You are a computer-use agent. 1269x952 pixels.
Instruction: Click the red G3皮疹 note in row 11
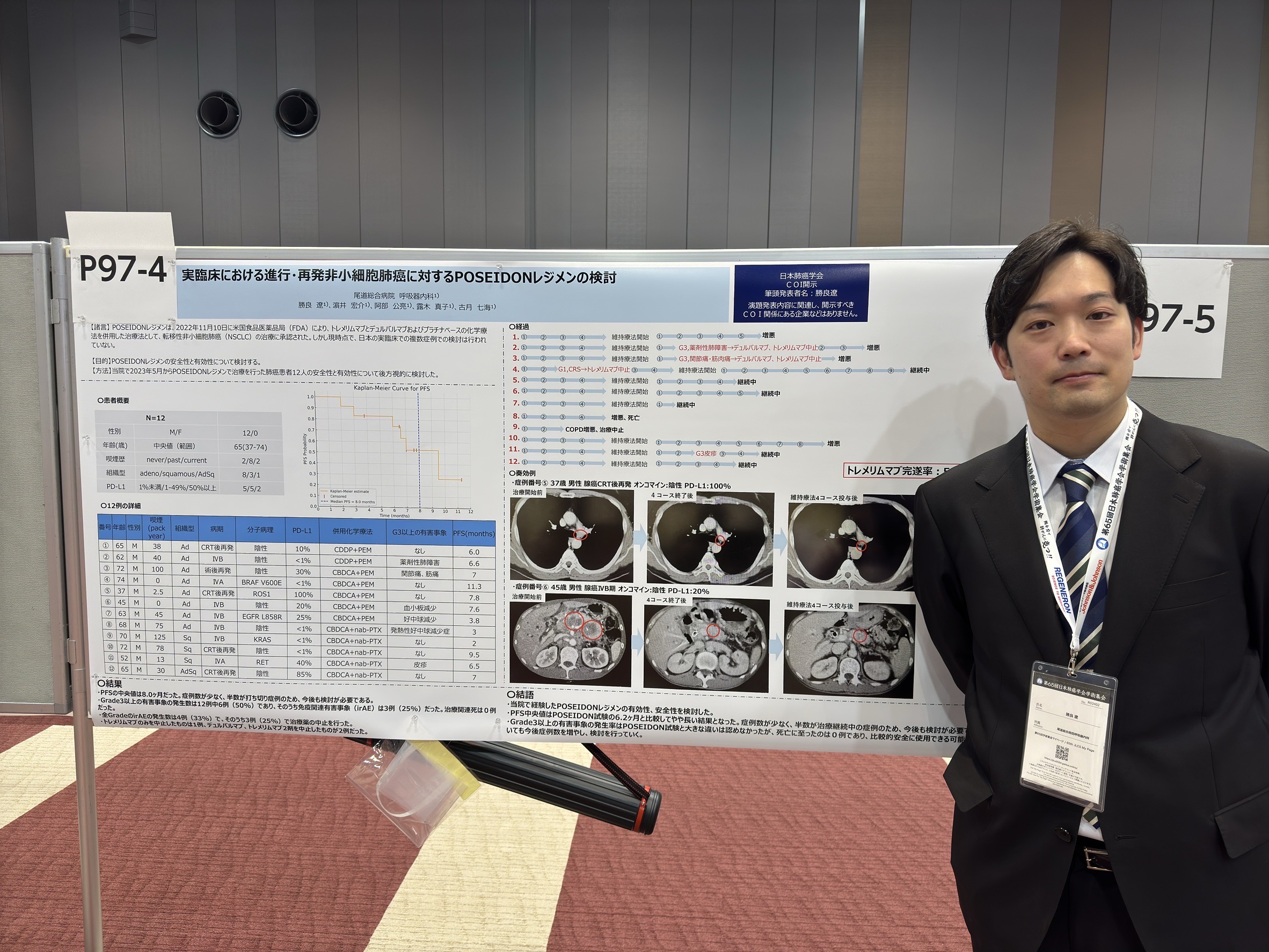pos(706,453)
